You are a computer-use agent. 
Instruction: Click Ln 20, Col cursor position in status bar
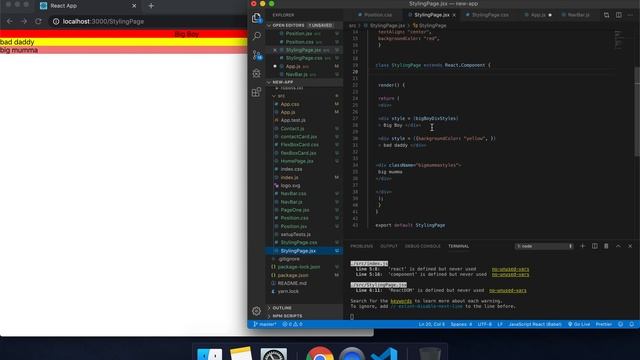click(431, 324)
